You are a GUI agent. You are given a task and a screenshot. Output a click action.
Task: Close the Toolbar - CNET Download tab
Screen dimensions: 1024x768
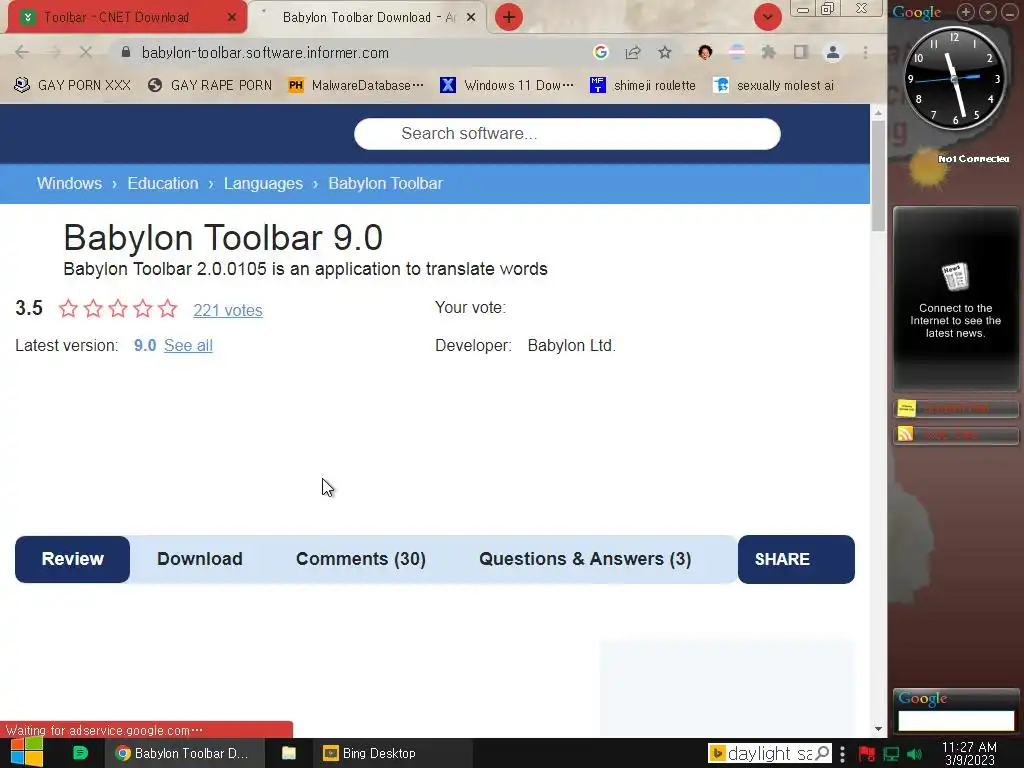click(231, 18)
